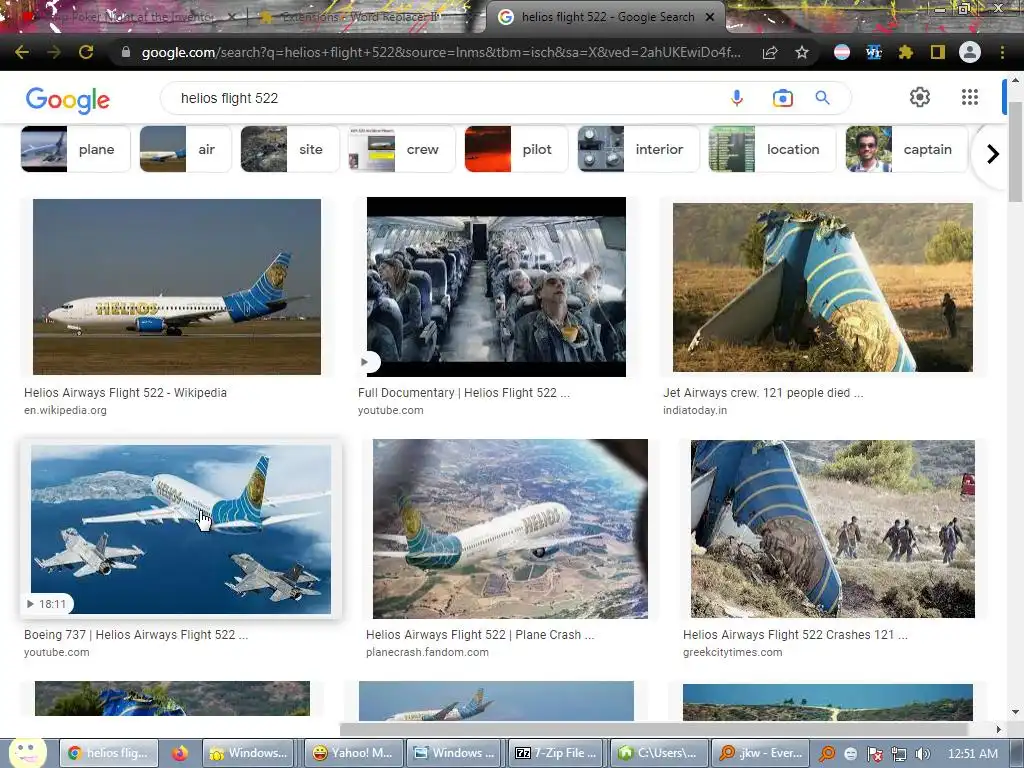Open the greekcitytimes.com wreckage thumbnail
Image resolution: width=1024 pixels, height=768 pixels.
pyautogui.click(x=833, y=529)
